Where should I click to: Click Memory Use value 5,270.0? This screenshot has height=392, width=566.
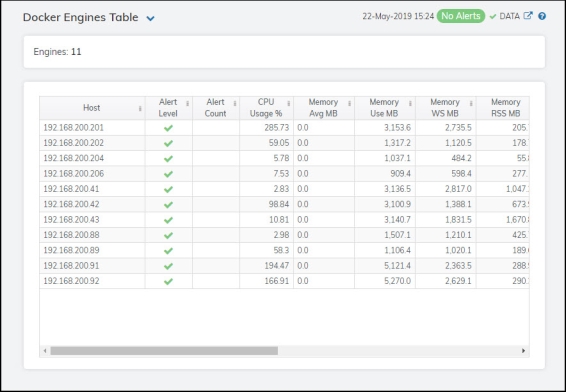coord(397,281)
